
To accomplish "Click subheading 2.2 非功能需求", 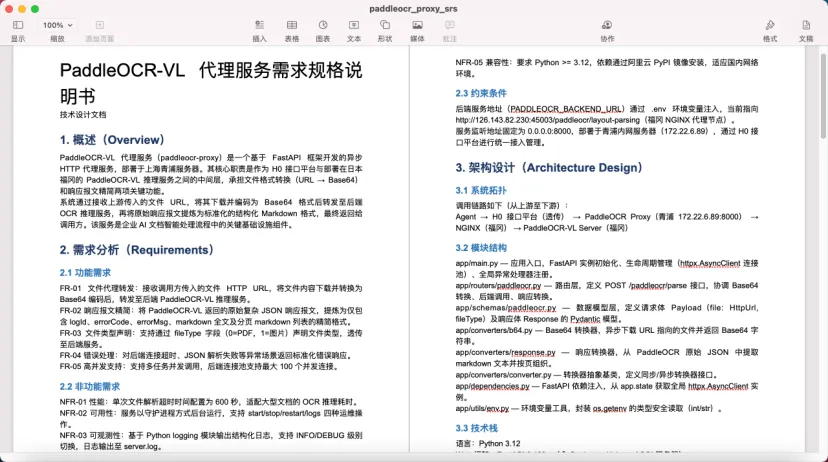I will coord(90,386).
